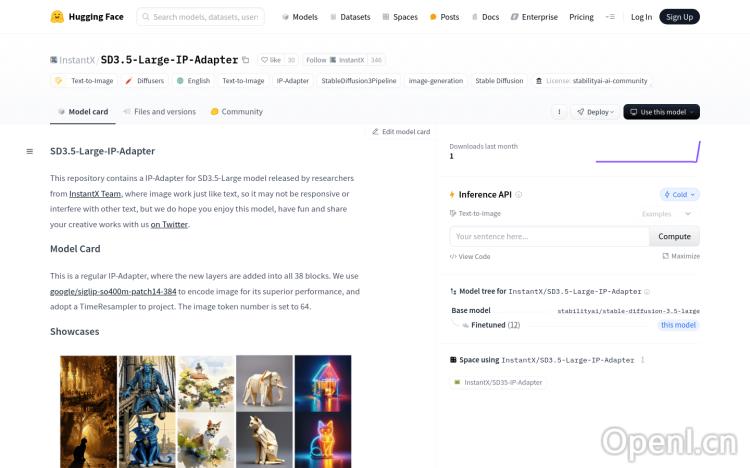This screenshot has height=468, width=750.
Task: Open the Space using options menu
Action: pos(642,360)
